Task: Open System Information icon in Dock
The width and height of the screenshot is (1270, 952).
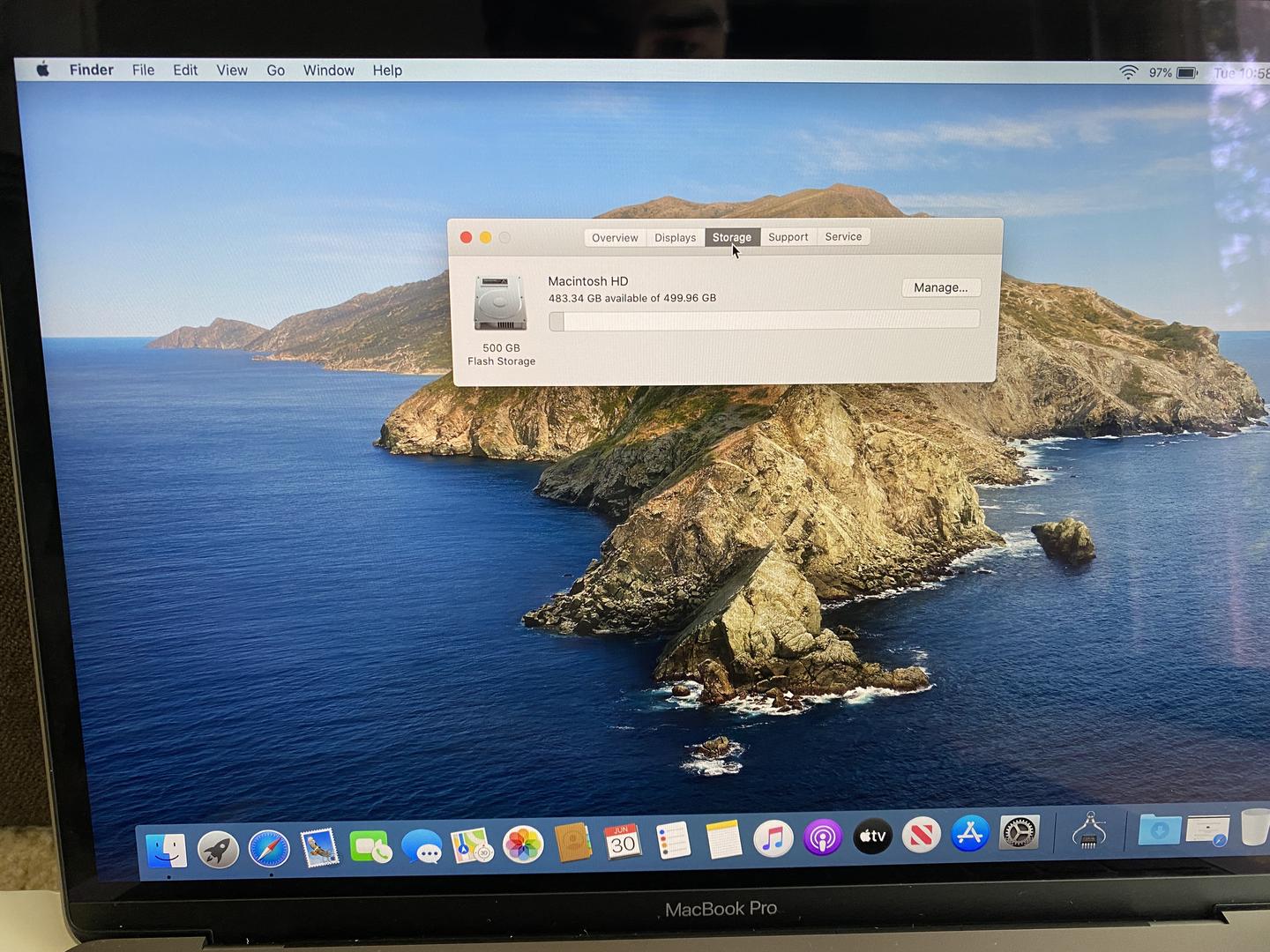Action: point(1089,829)
